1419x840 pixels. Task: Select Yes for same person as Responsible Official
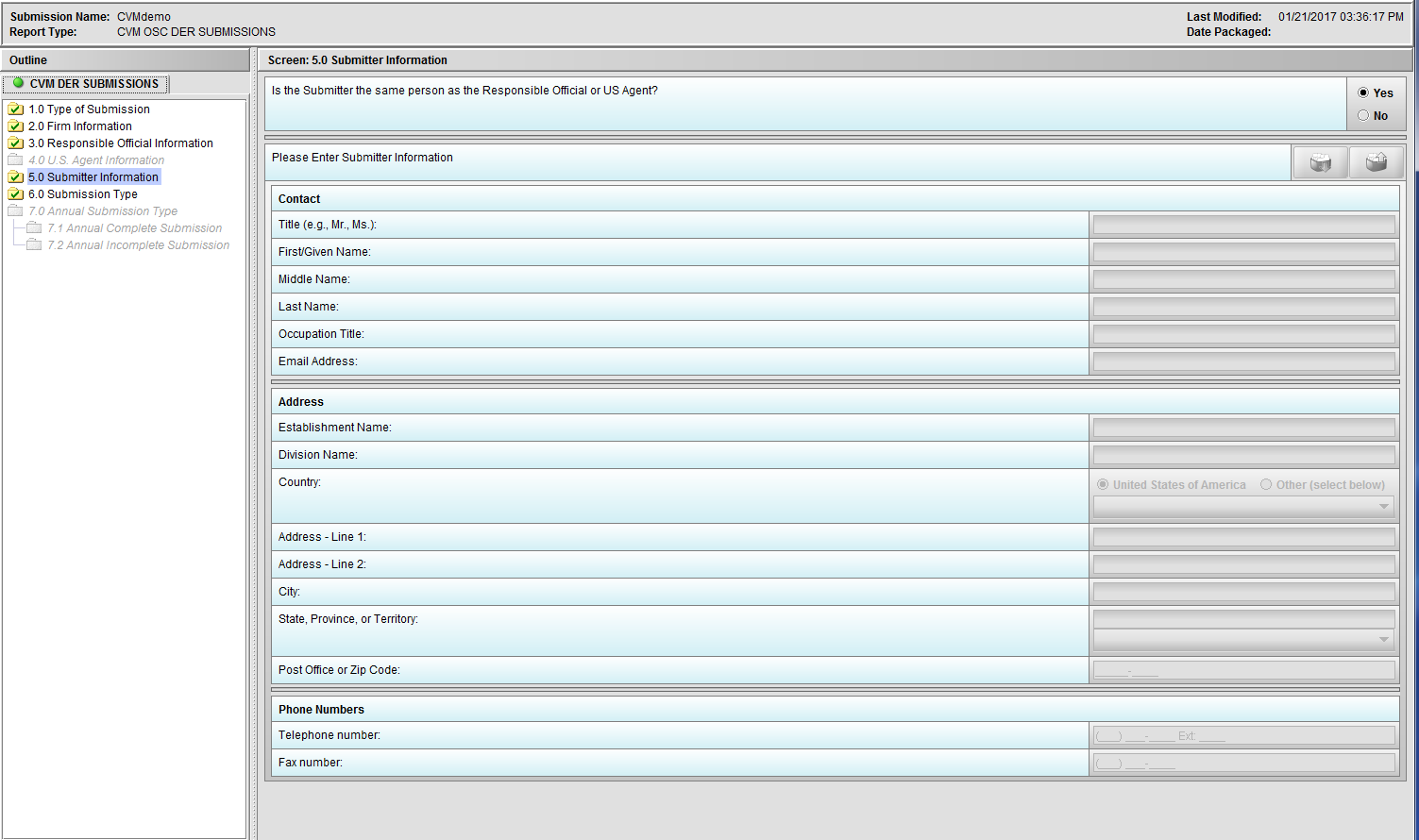pyautogui.click(x=1363, y=92)
